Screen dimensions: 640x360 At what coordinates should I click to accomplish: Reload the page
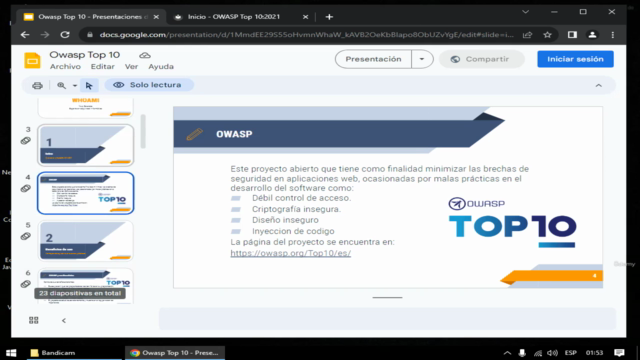click(65, 35)
